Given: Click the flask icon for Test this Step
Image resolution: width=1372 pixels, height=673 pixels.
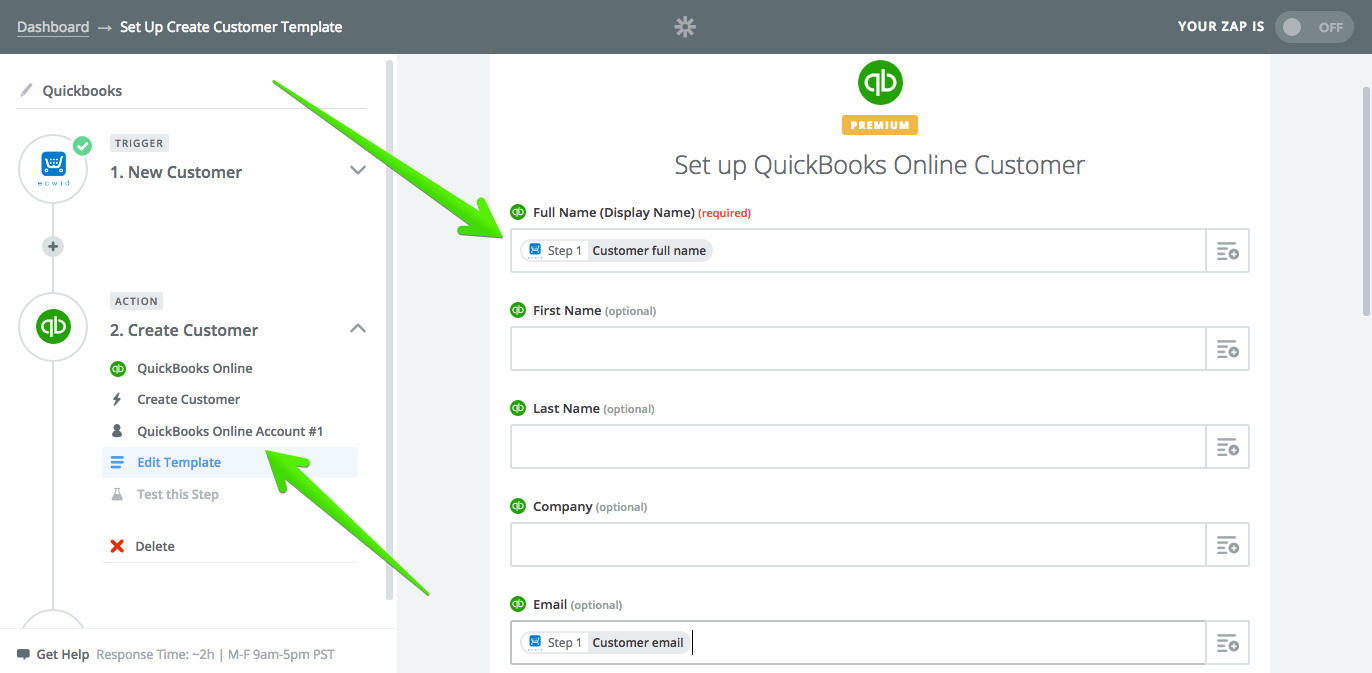Looking at the screenshot, I should click(x=117, y=494).
